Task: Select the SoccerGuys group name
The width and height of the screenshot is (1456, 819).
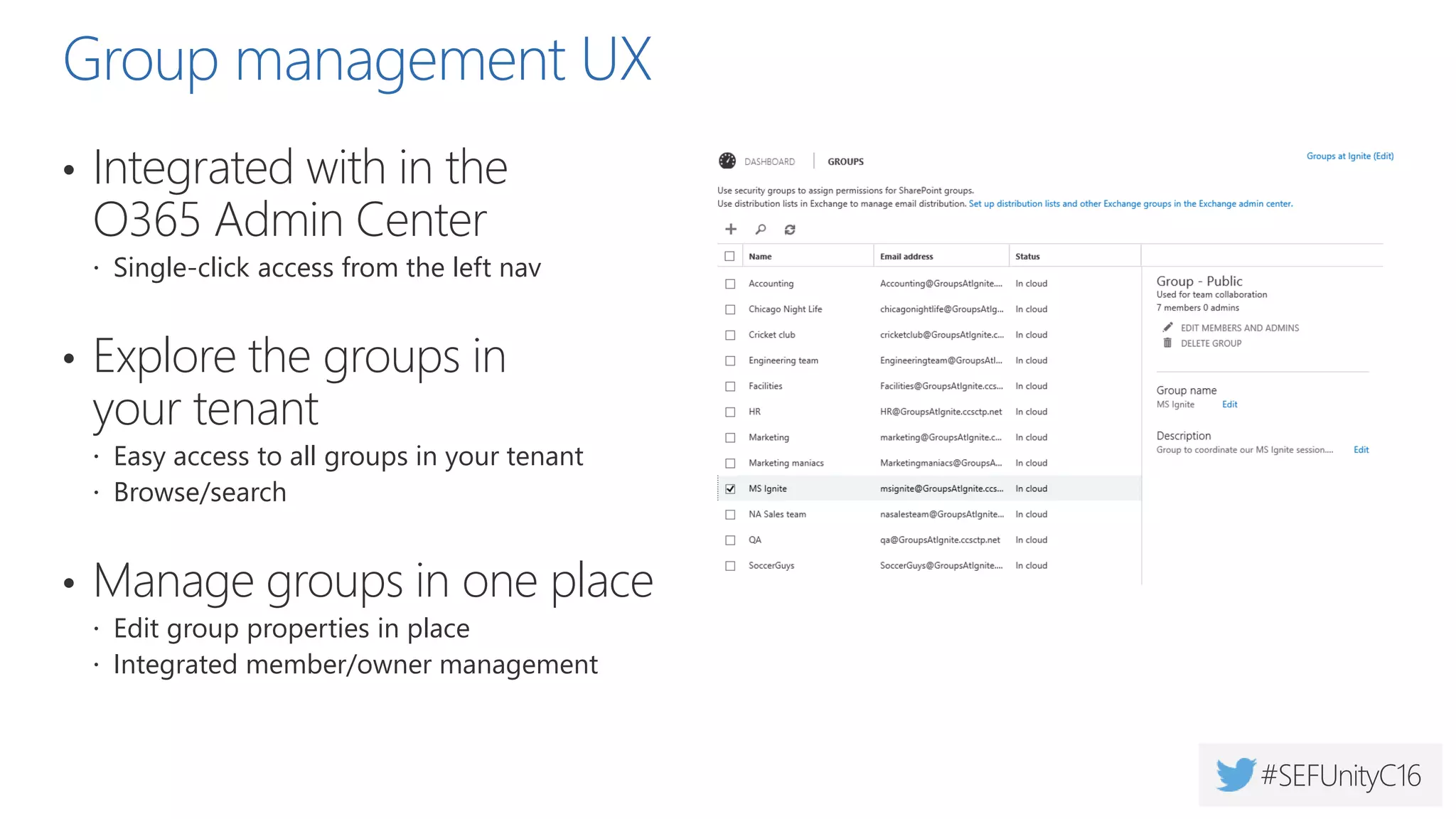Action: 771,565
